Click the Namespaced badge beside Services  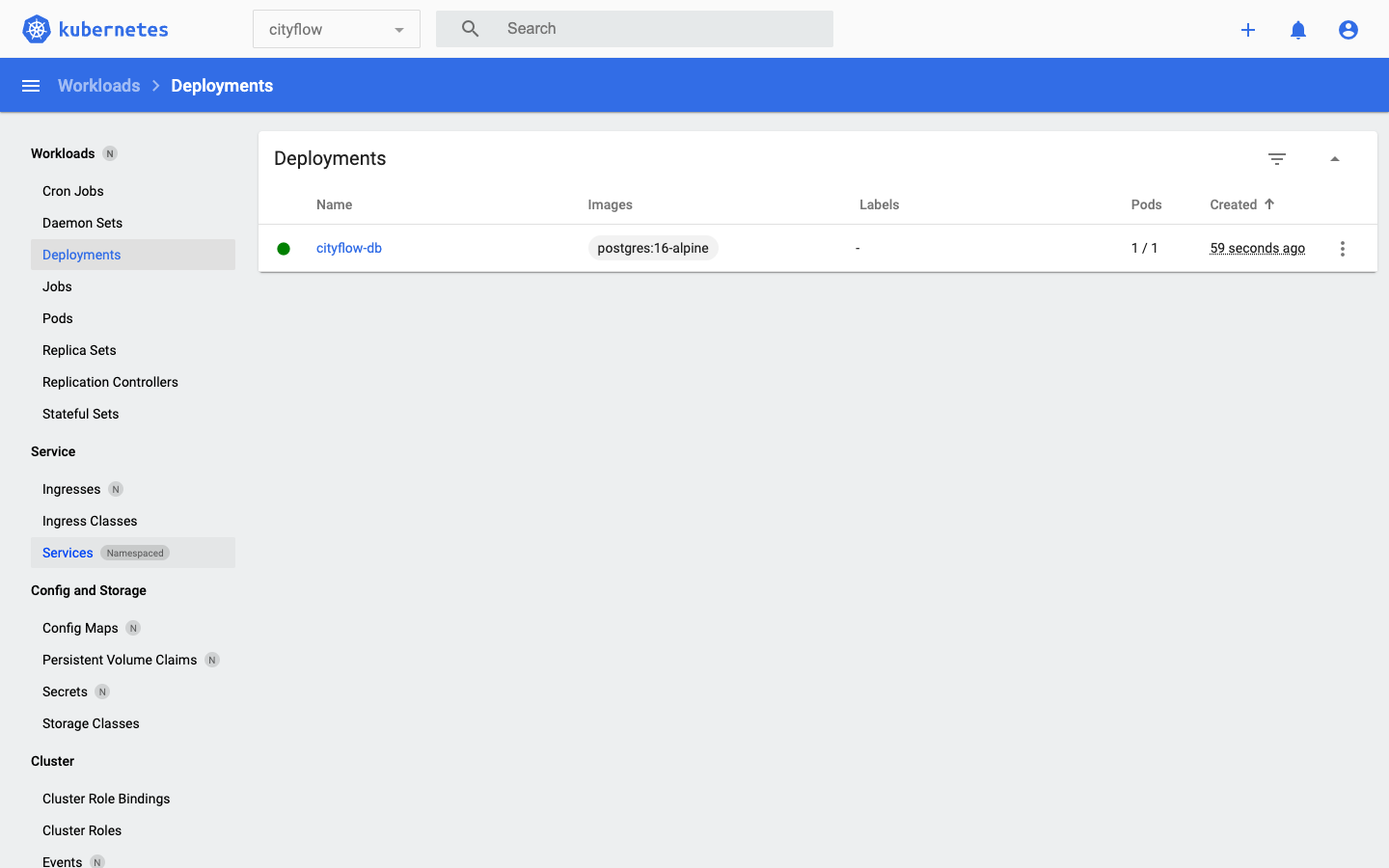(x=135, y=553)
